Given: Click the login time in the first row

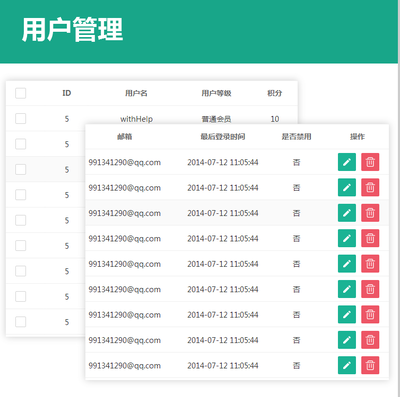Looking at the screenshot, I should point(223,162).
